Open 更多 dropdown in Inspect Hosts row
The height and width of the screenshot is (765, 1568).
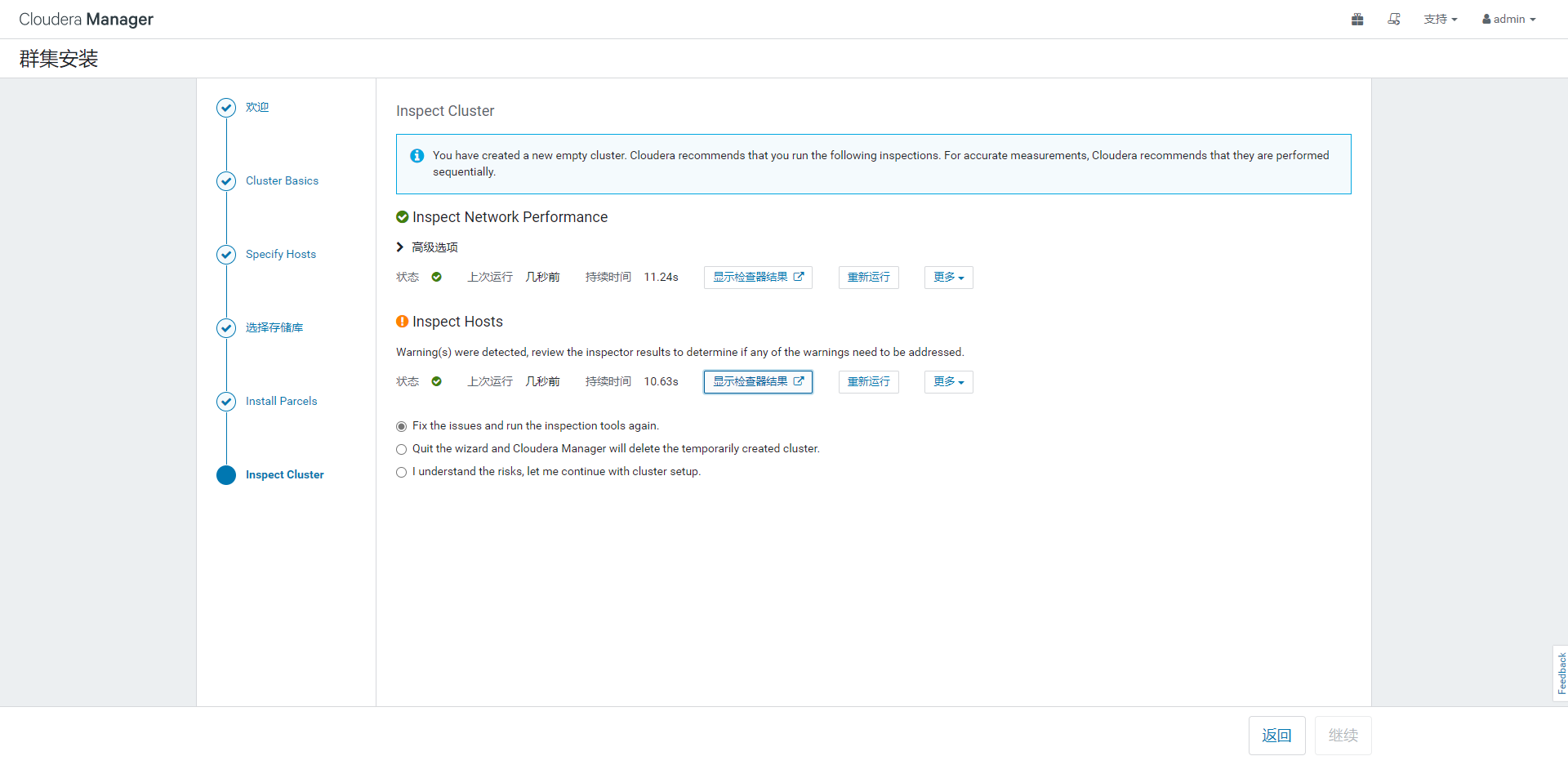[x=948, y=382]
